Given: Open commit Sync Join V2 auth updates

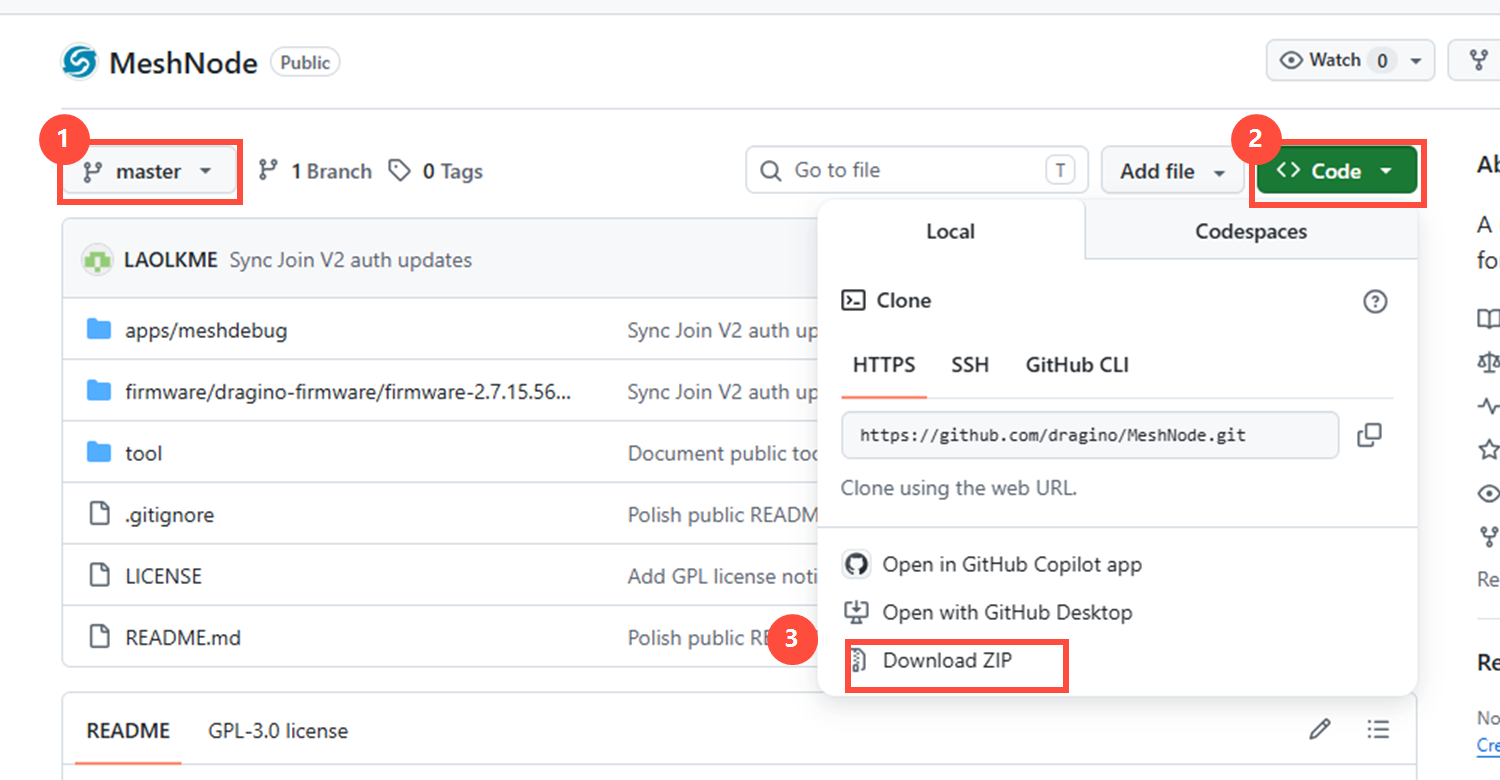Looking at the screenshot, I should (351, 260).
